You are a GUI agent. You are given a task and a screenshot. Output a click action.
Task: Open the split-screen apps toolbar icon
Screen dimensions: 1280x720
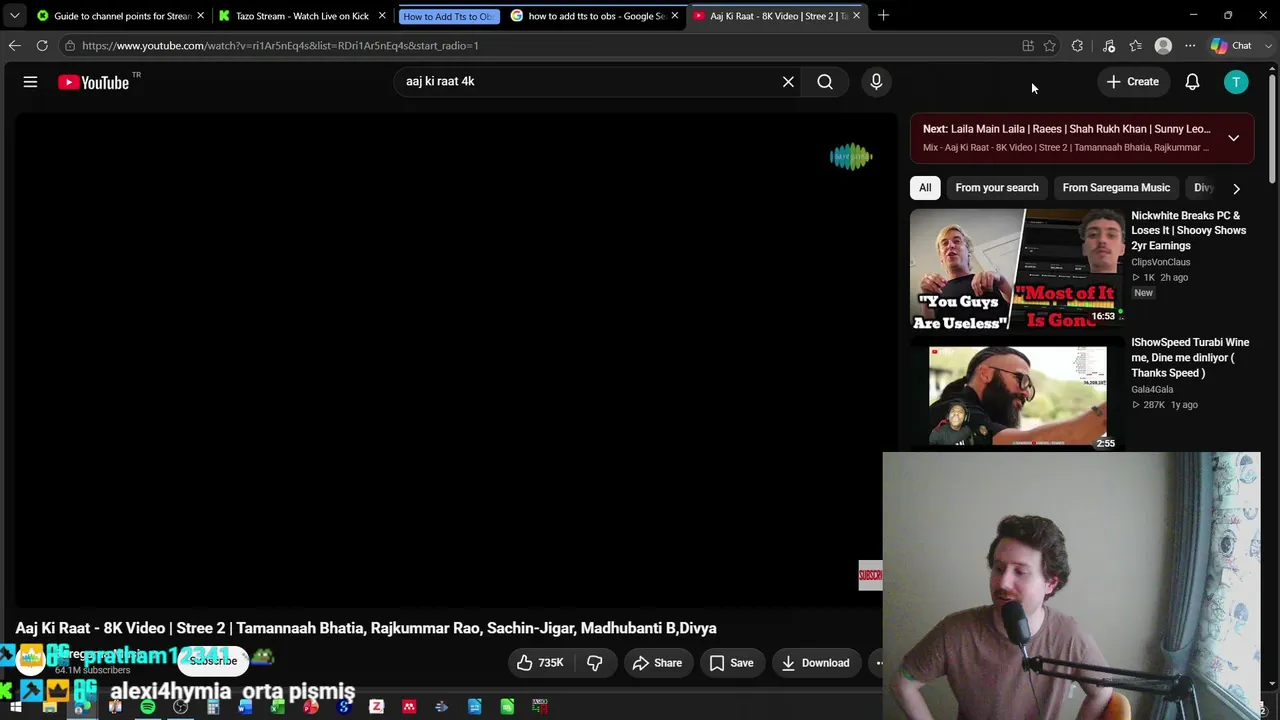[x=1028, y=46]
